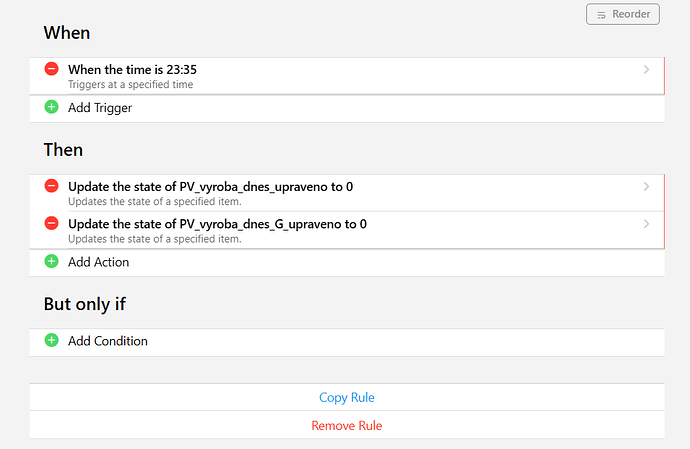Expand PV_vyroba_dnes_G_upraveno action with chevron
The height and width of the screenshot is (449, 690).
point(646,224)
